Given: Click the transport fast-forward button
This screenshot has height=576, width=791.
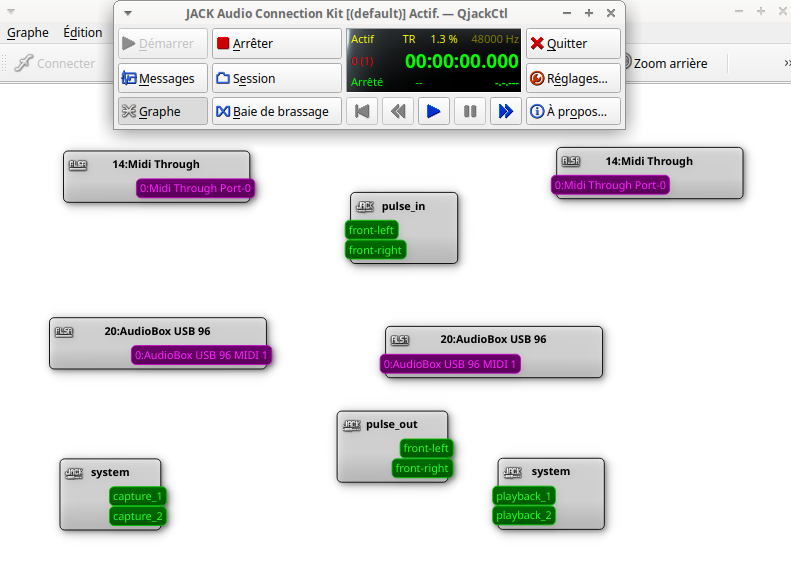Looking at the screenshot, I should tap(505, 111).
